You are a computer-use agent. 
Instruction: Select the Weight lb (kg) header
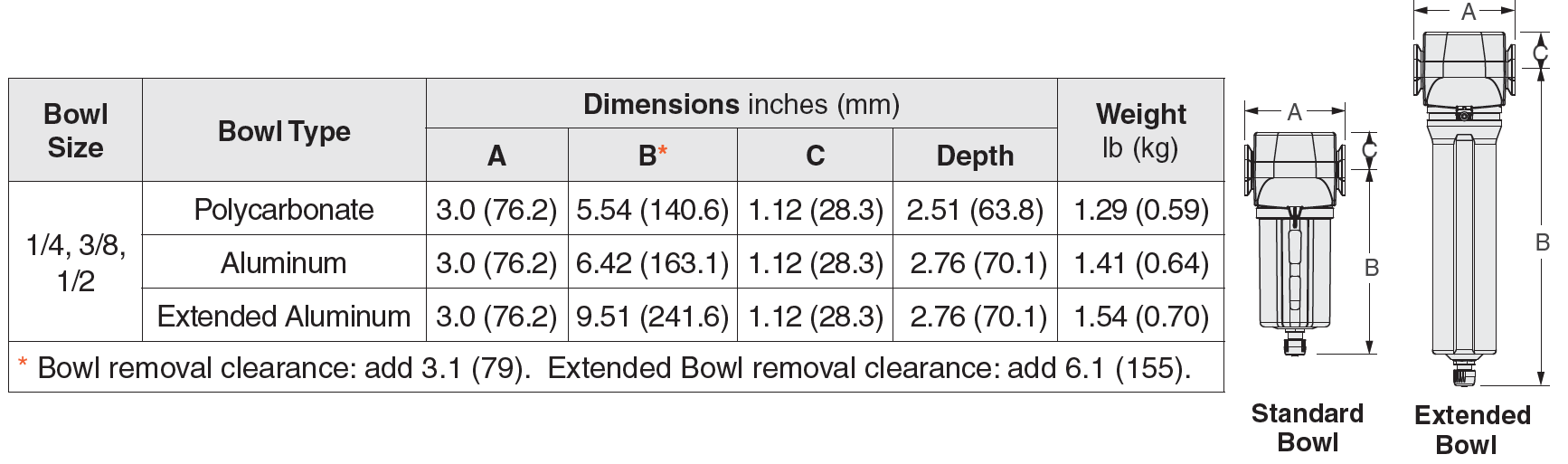(x=1140, y=131)
